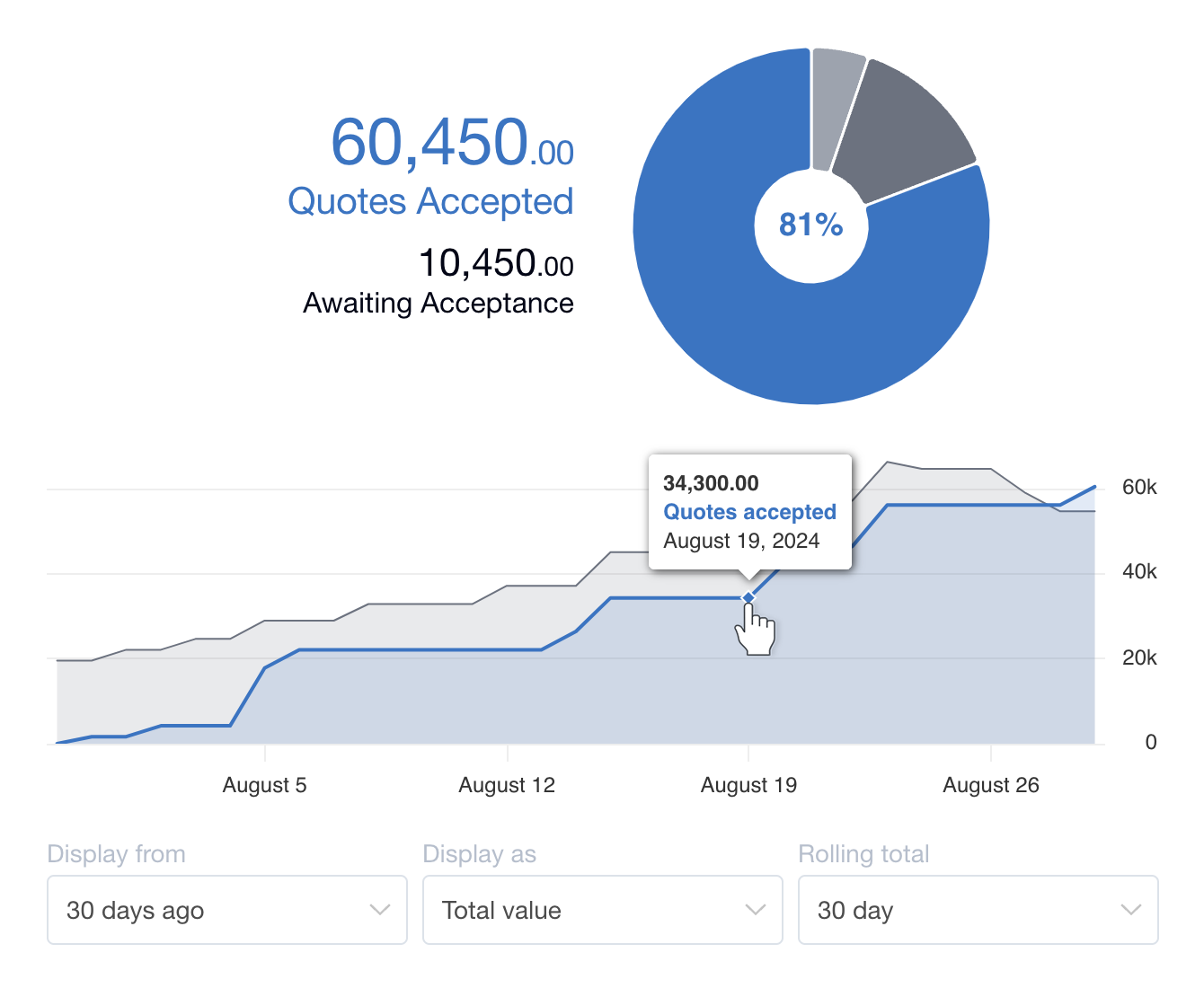Screen dimensions: 1204x988
Task: Click the 'August 19' axis label
Action: pyautogui.click(x=748, y=785)
